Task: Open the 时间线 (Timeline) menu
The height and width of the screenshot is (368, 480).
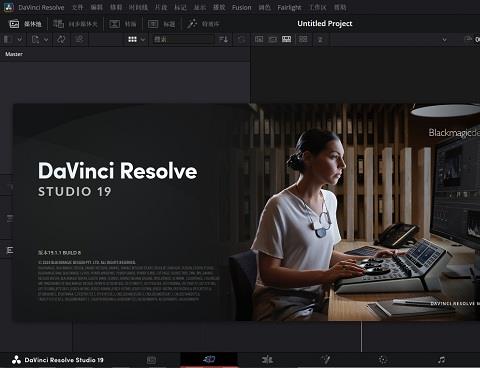Action: coord(138,7)
